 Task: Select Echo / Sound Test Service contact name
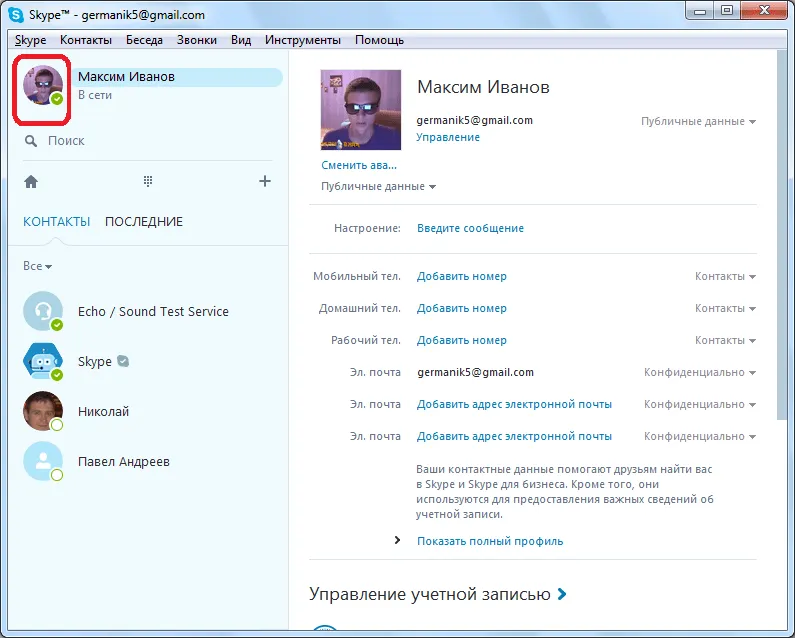(153, 311)
